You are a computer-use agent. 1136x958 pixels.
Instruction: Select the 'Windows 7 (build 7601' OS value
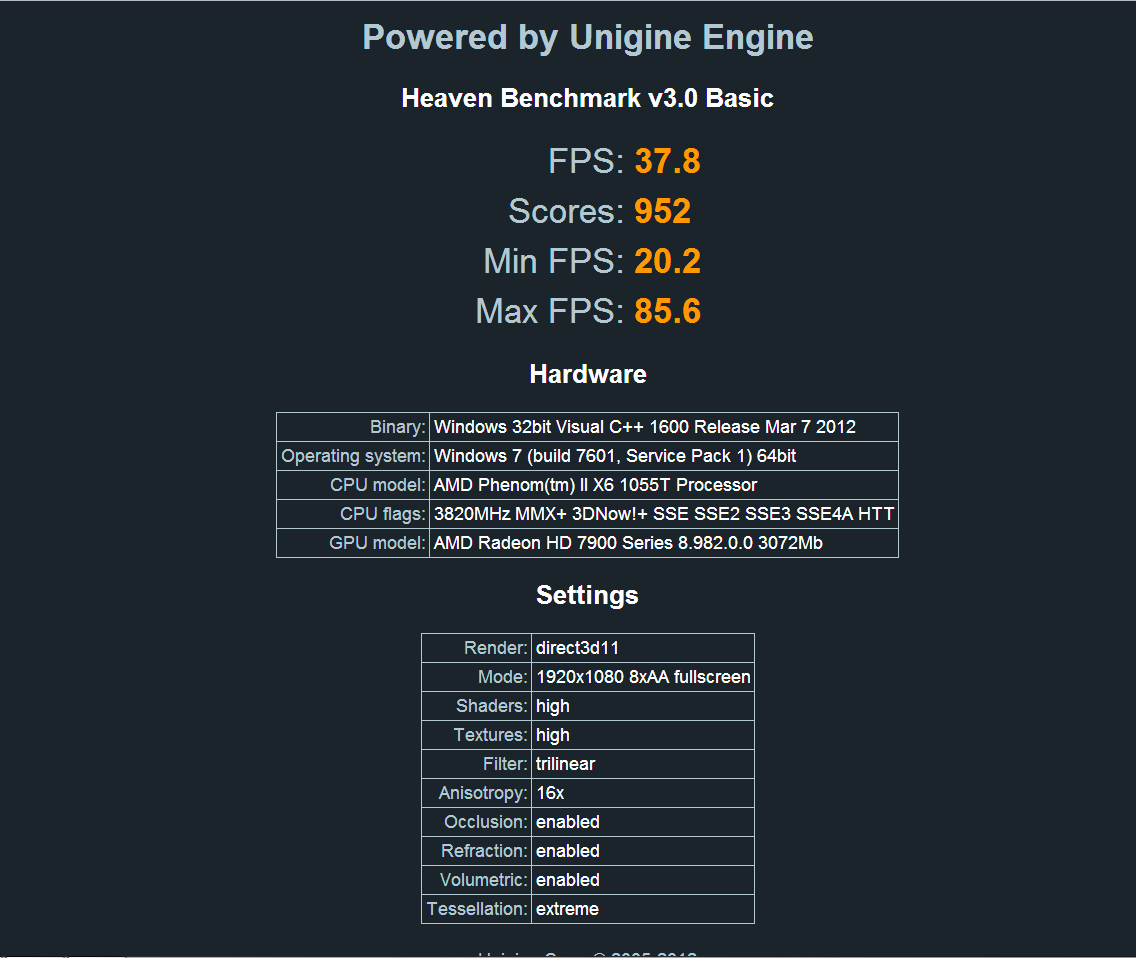(x=614, y=456)
